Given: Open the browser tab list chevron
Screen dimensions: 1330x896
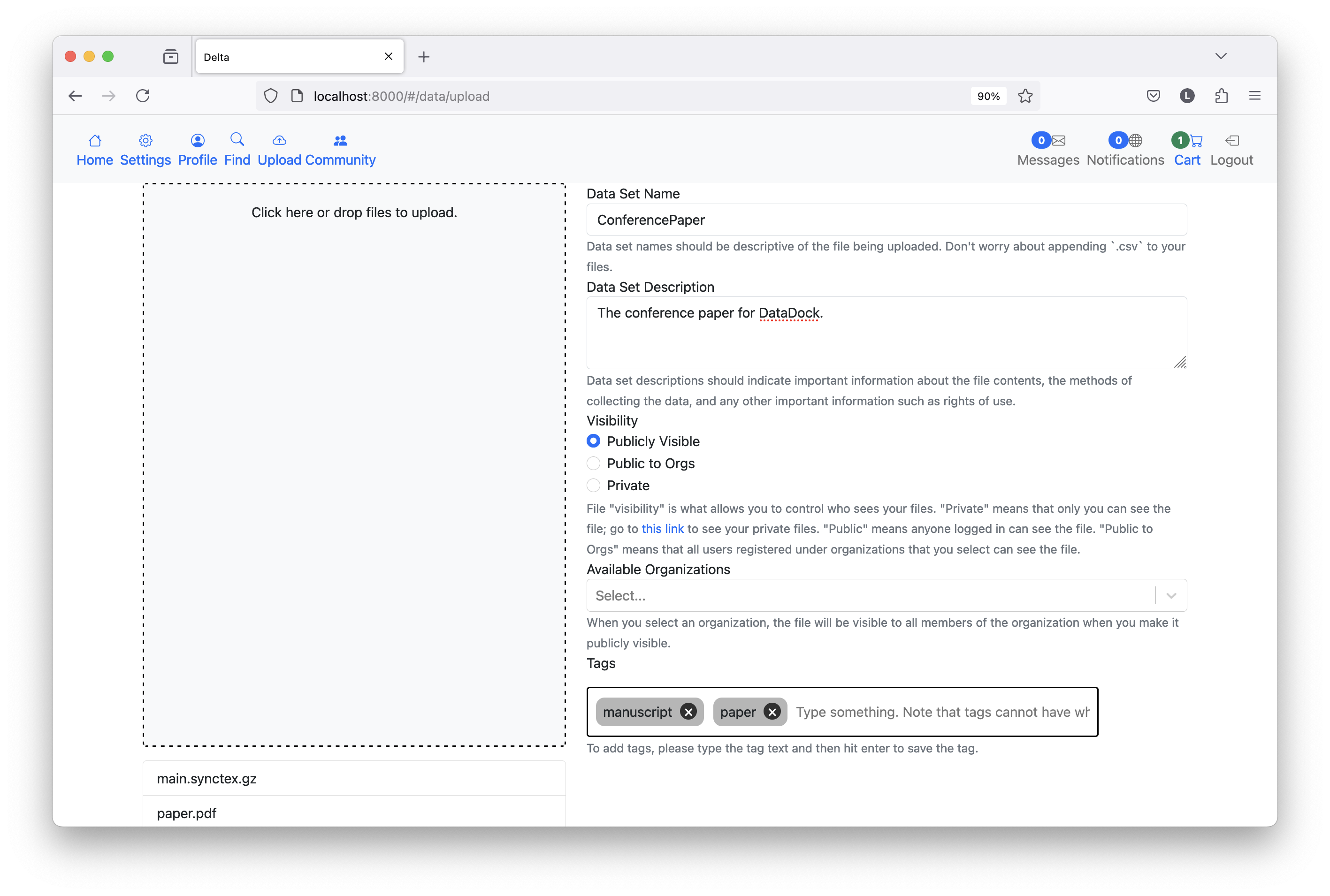Looking at the screenshot, I should 1221,56.
